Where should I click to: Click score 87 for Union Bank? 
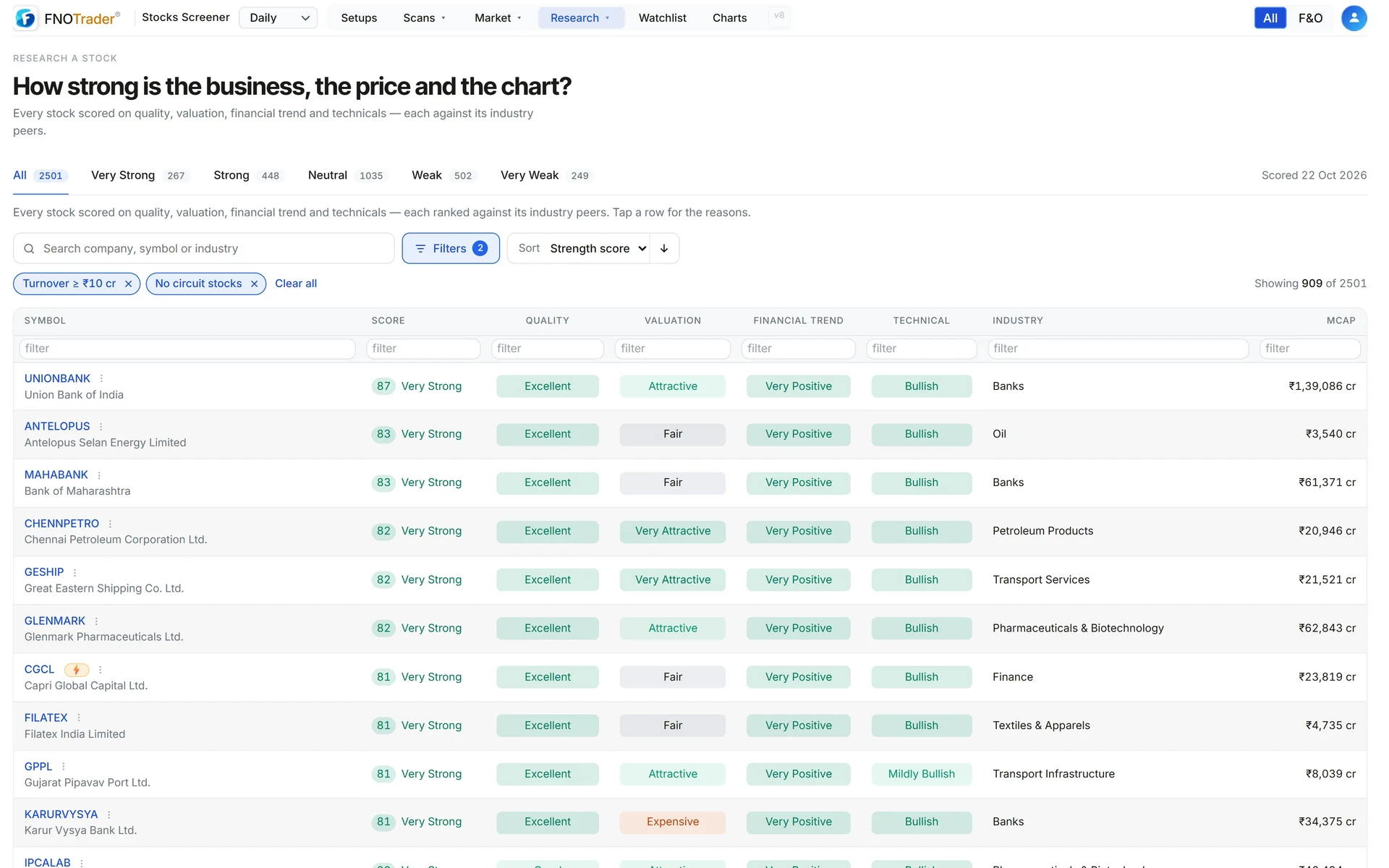[x=383, y=386]
